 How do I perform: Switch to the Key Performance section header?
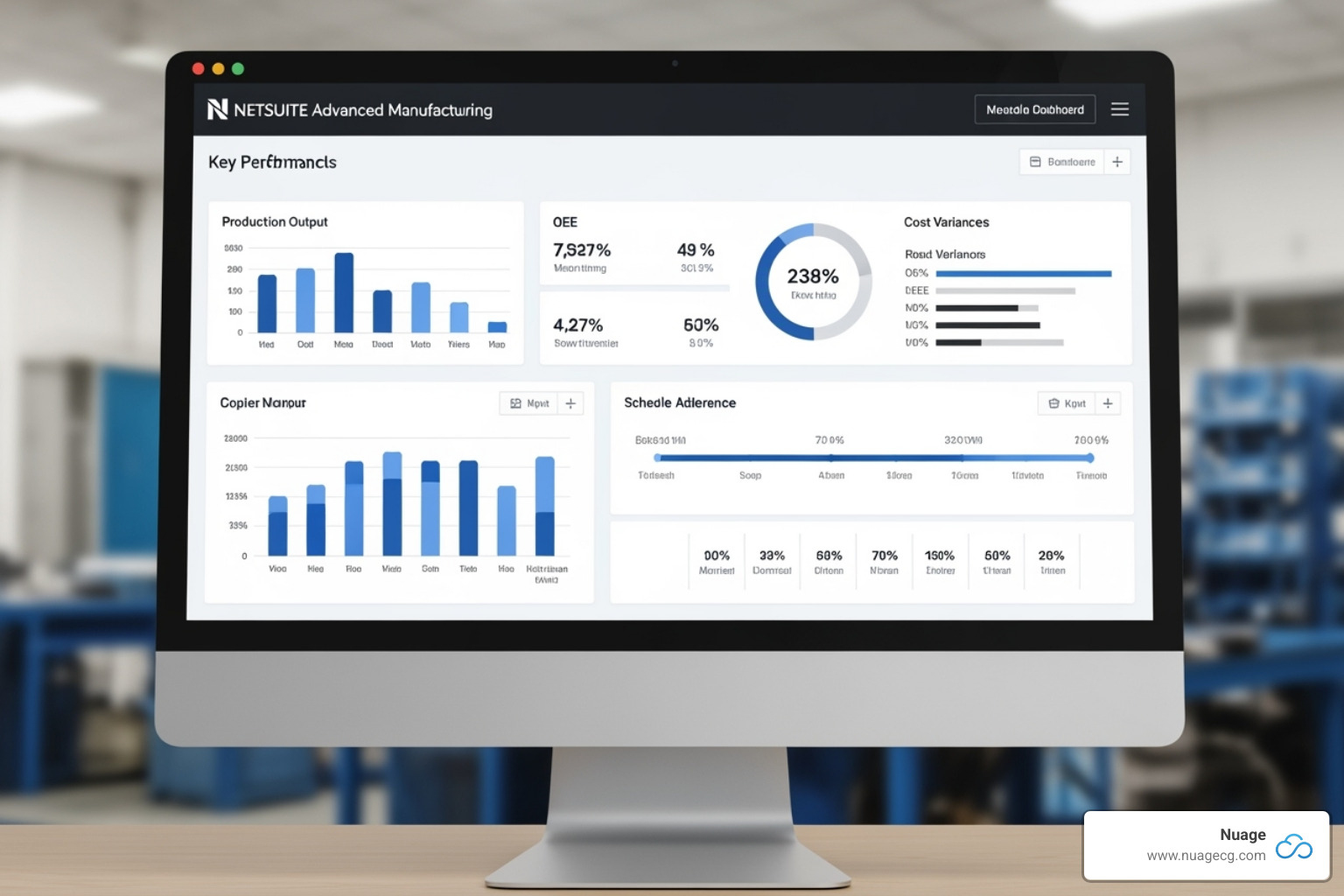271,162
